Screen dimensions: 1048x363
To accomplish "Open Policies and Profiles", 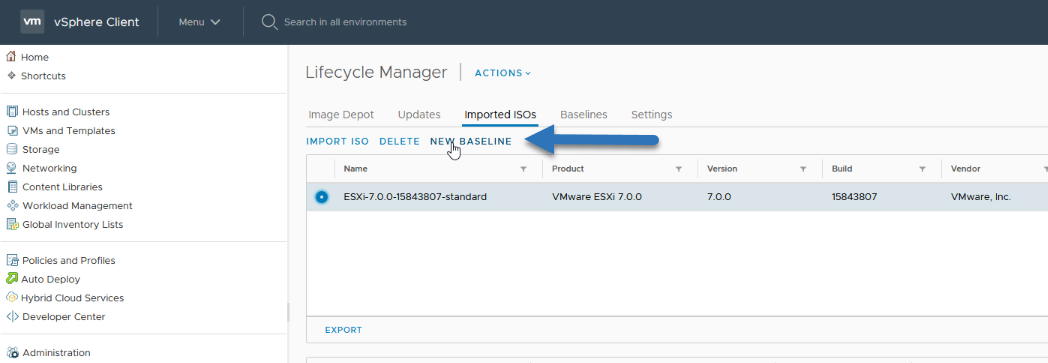I will 68,260.
